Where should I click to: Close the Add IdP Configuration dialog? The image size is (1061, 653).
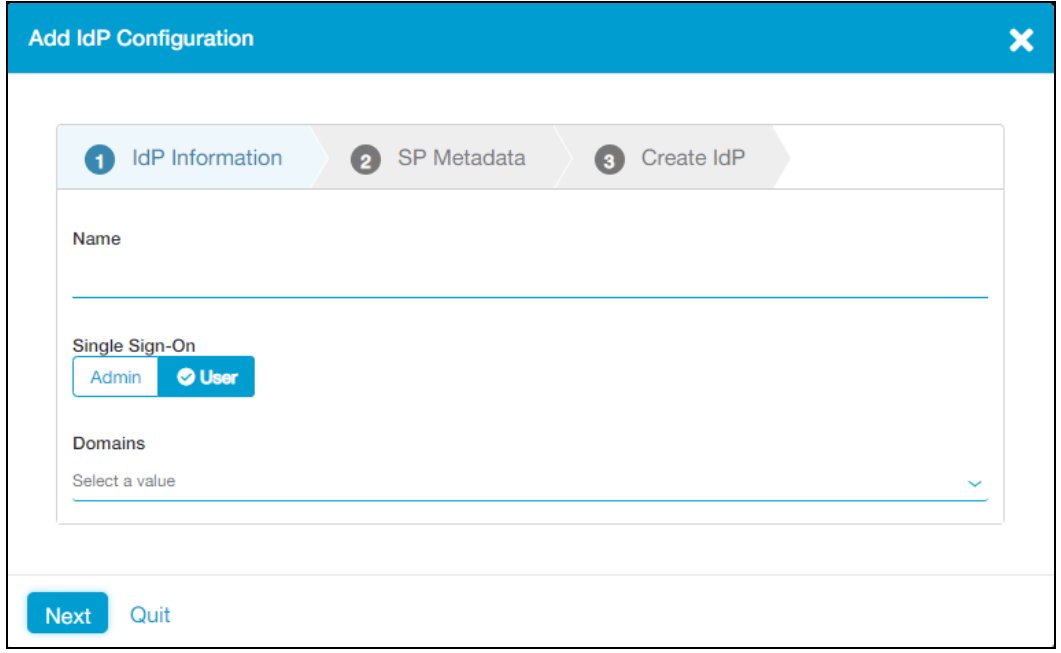[x=1020, y=40]
